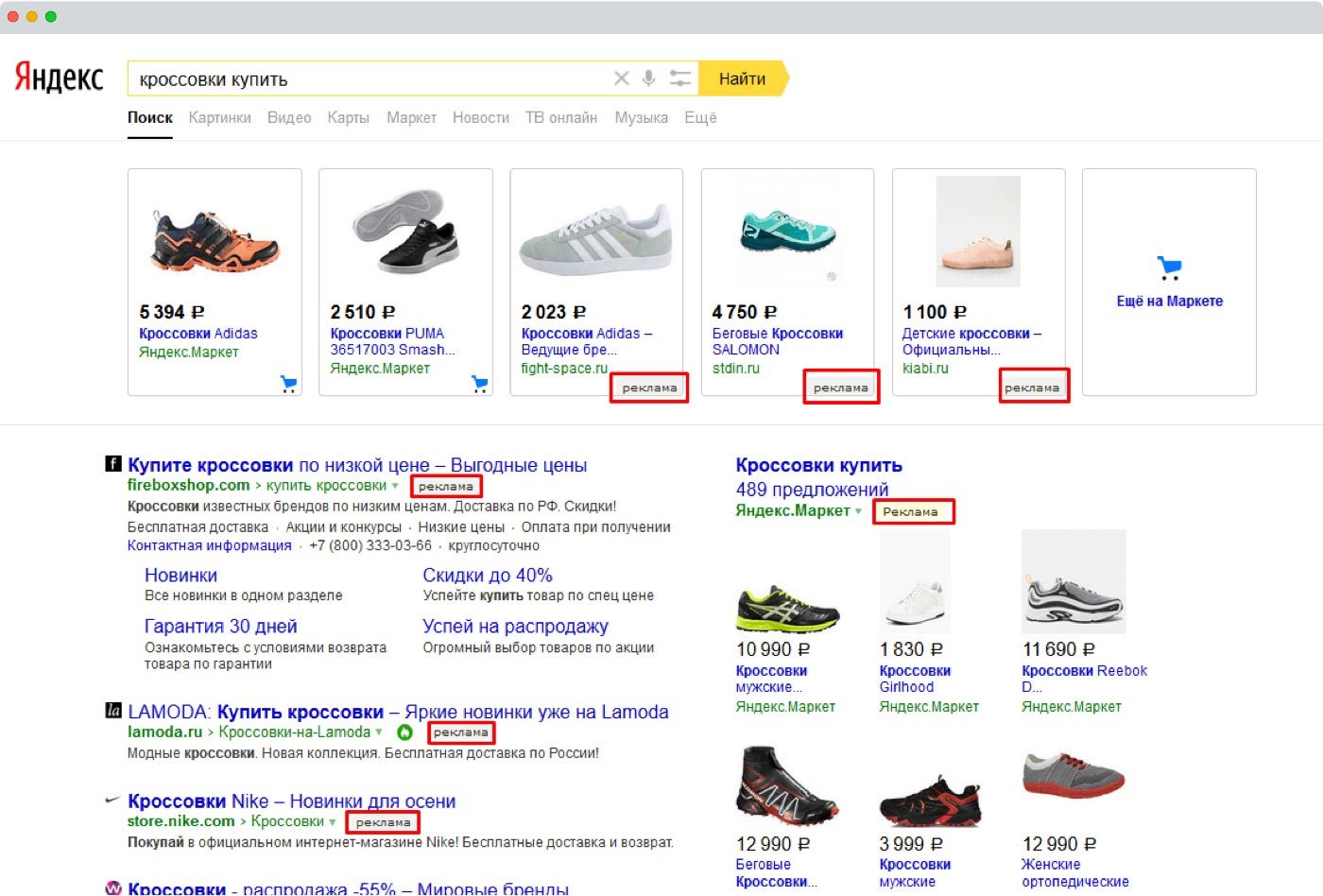The width and height of the screenshot is (1323, 896).
Task: Open Кроссовки Nike – Новинки для осени result
Action: click(292, 801)
